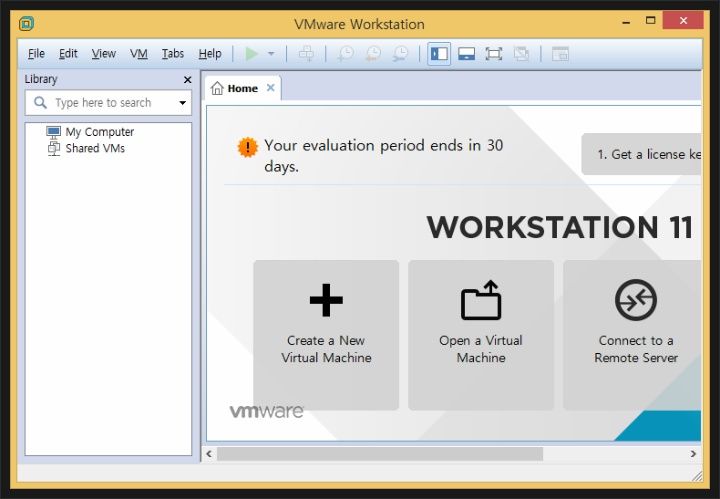
Task: Maximize the VMware Workstation window
Action: pos(650,21)
